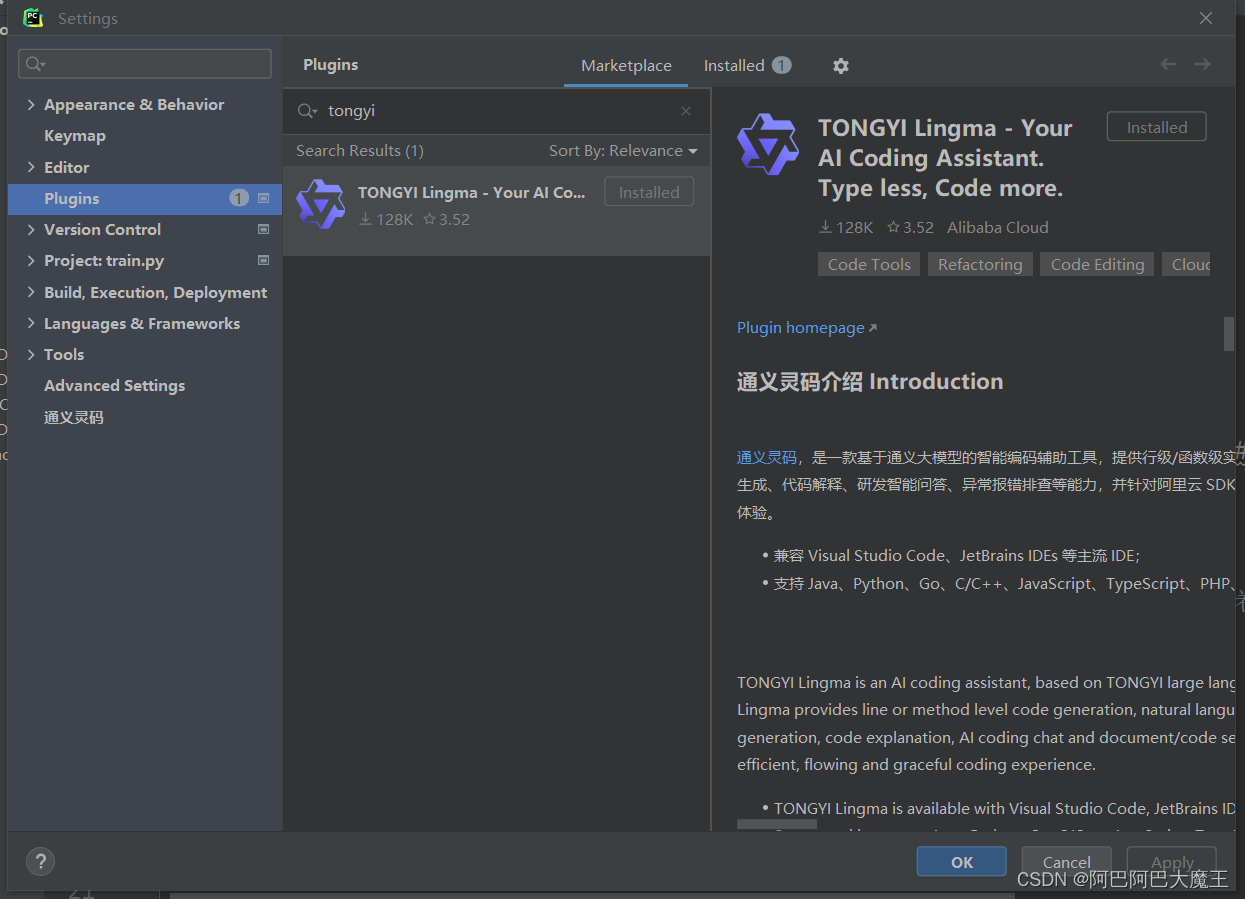Click the plugin description vertical scrollbar
The height and width of the screenshot is (899, 1245).
(x=1229, y=334)
